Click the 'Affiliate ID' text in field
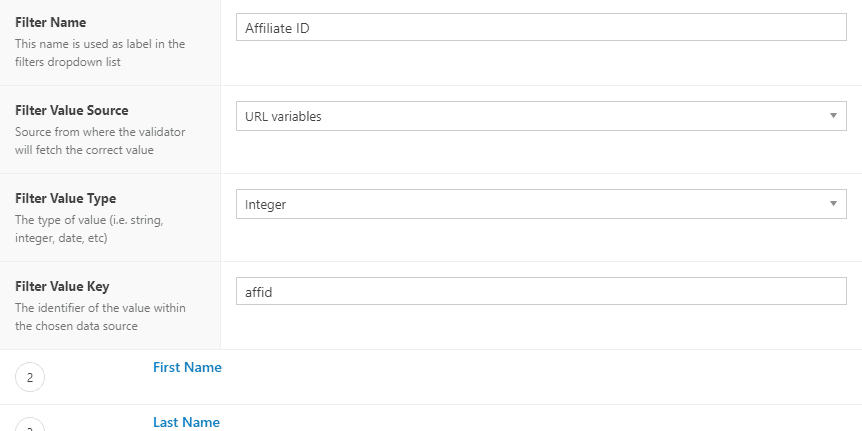 (x=277, y=28)
